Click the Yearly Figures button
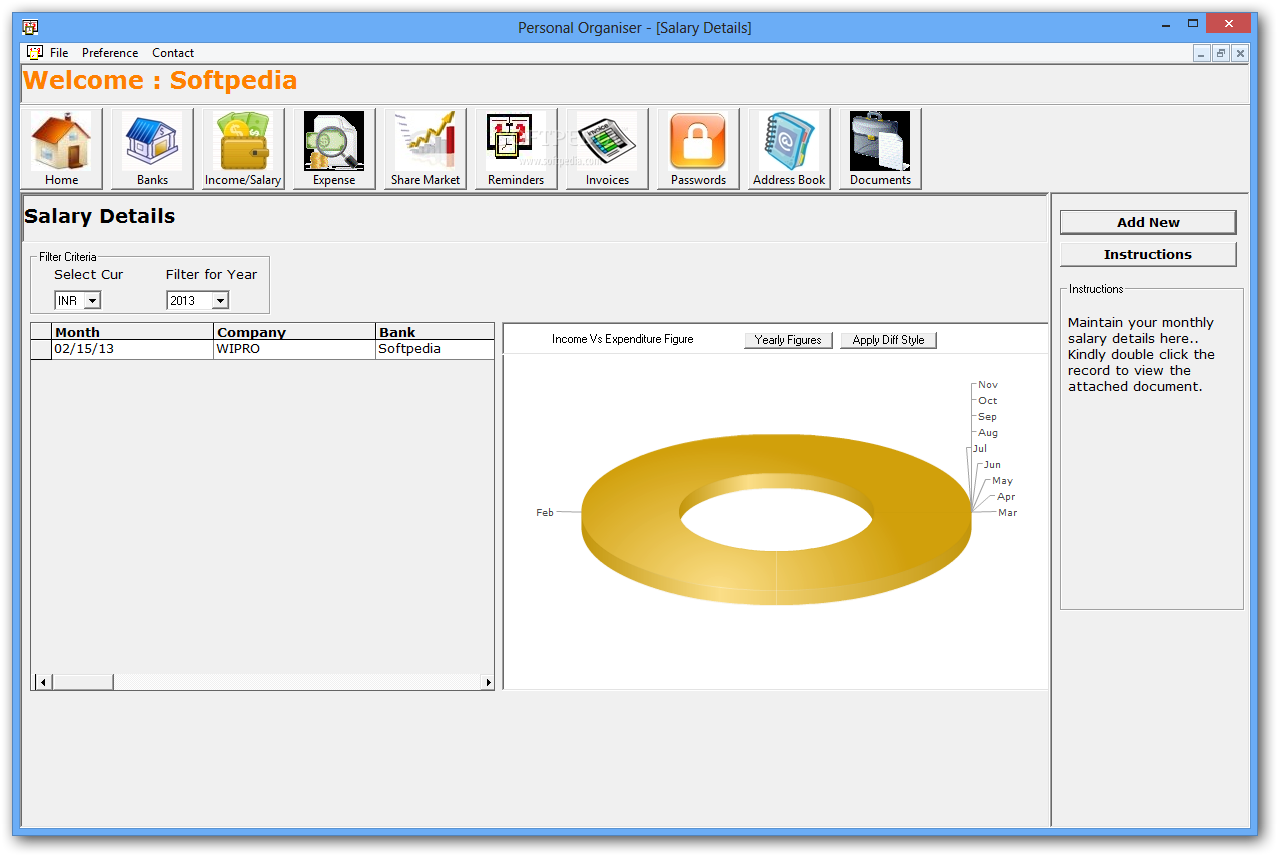This screenshot has height=856, width=1278. (788, 340)
